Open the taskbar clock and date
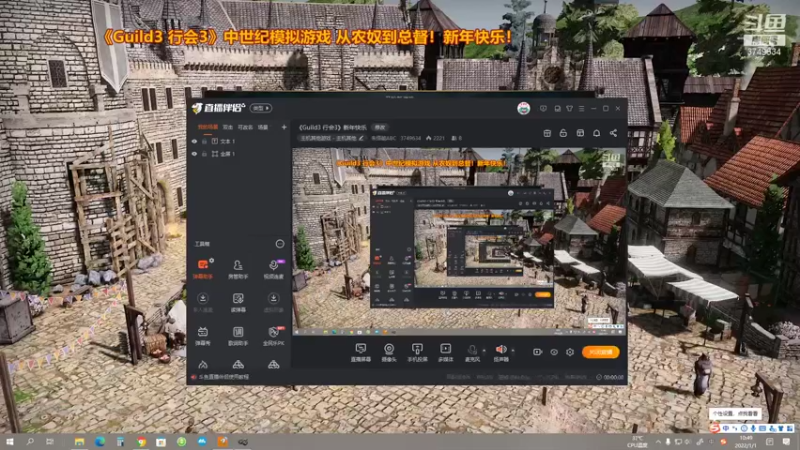The height and width of the screenshot is (450, 800). tap(745, 442)
